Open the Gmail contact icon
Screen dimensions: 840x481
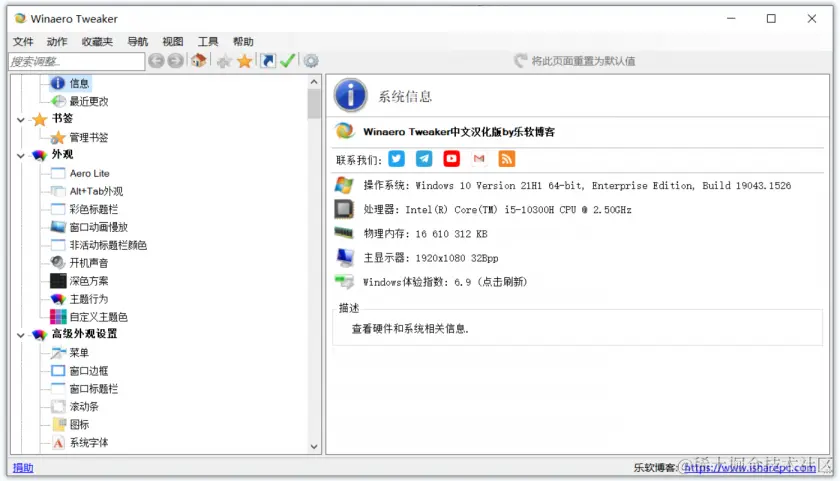coord(479,159)
